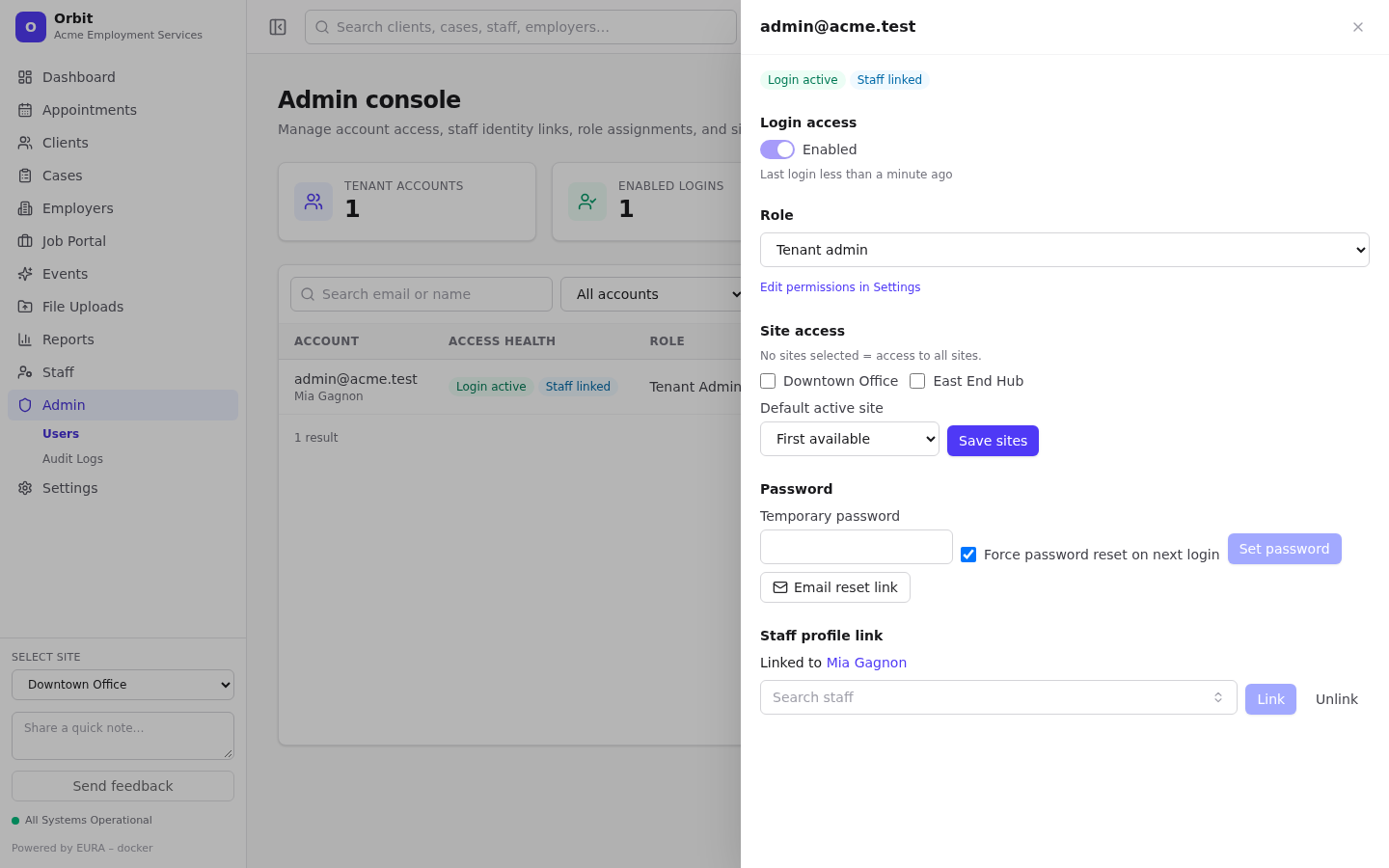Viewport: 1389px width, 868px height.
Task: Click the Admin shield icon
Action: tap(25, 405)
